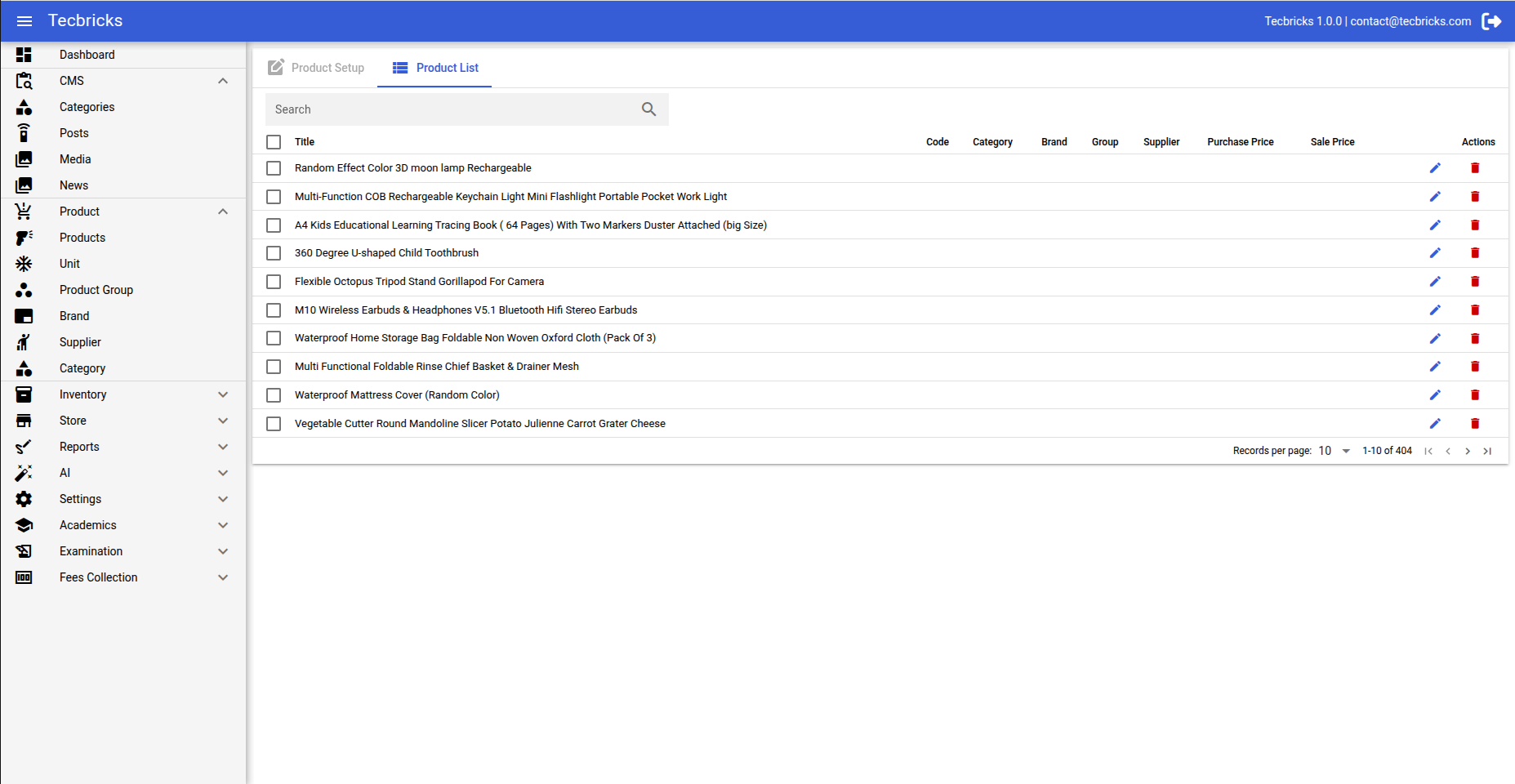
Task: Delete the M10 Wireless Earbuds row
Action: pos(1475,310)
